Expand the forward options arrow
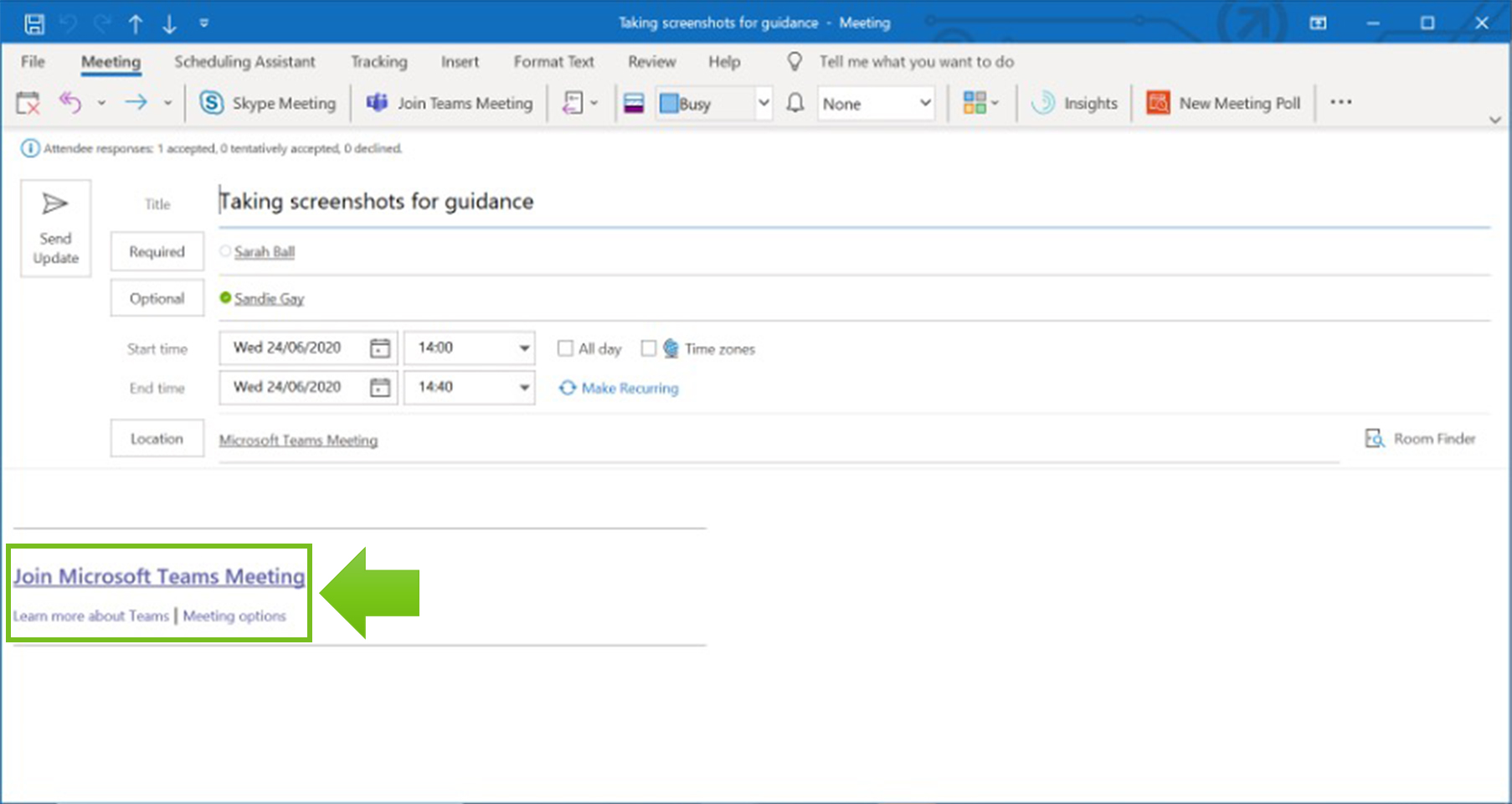This screenshot has height=804, width=1512. (x=167, y=103)
